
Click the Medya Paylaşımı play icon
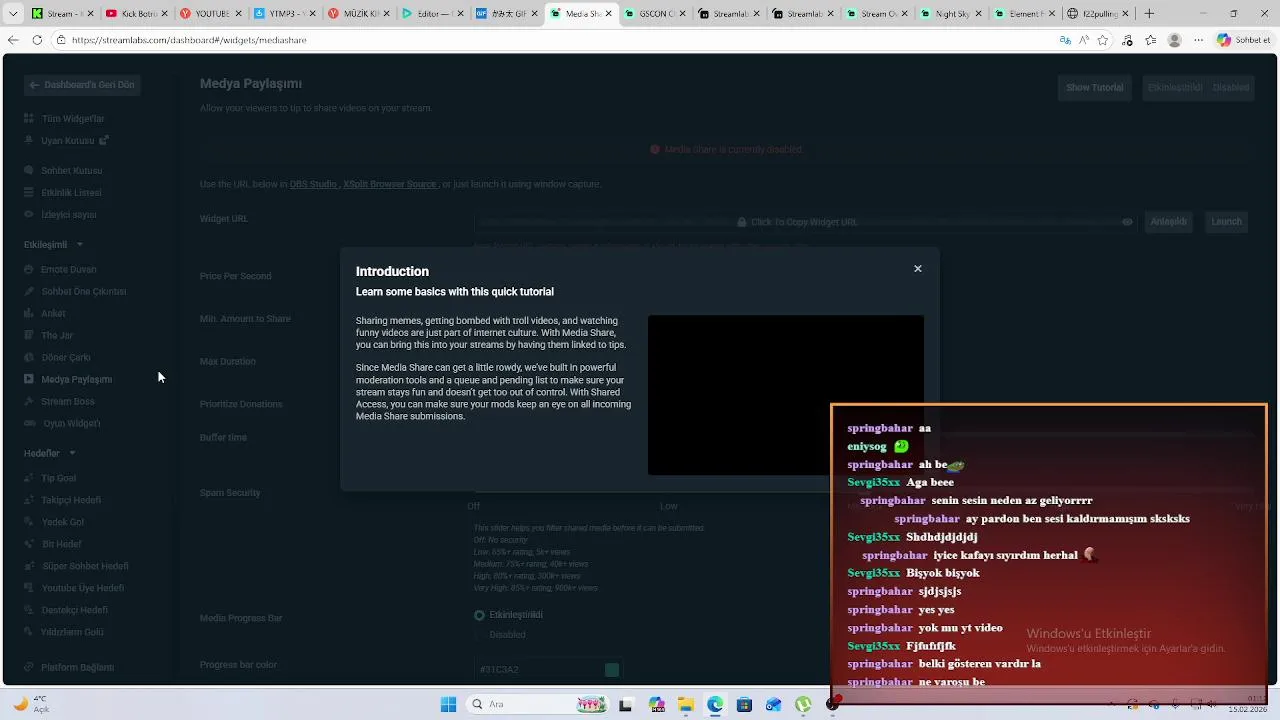tap(29, 380)
